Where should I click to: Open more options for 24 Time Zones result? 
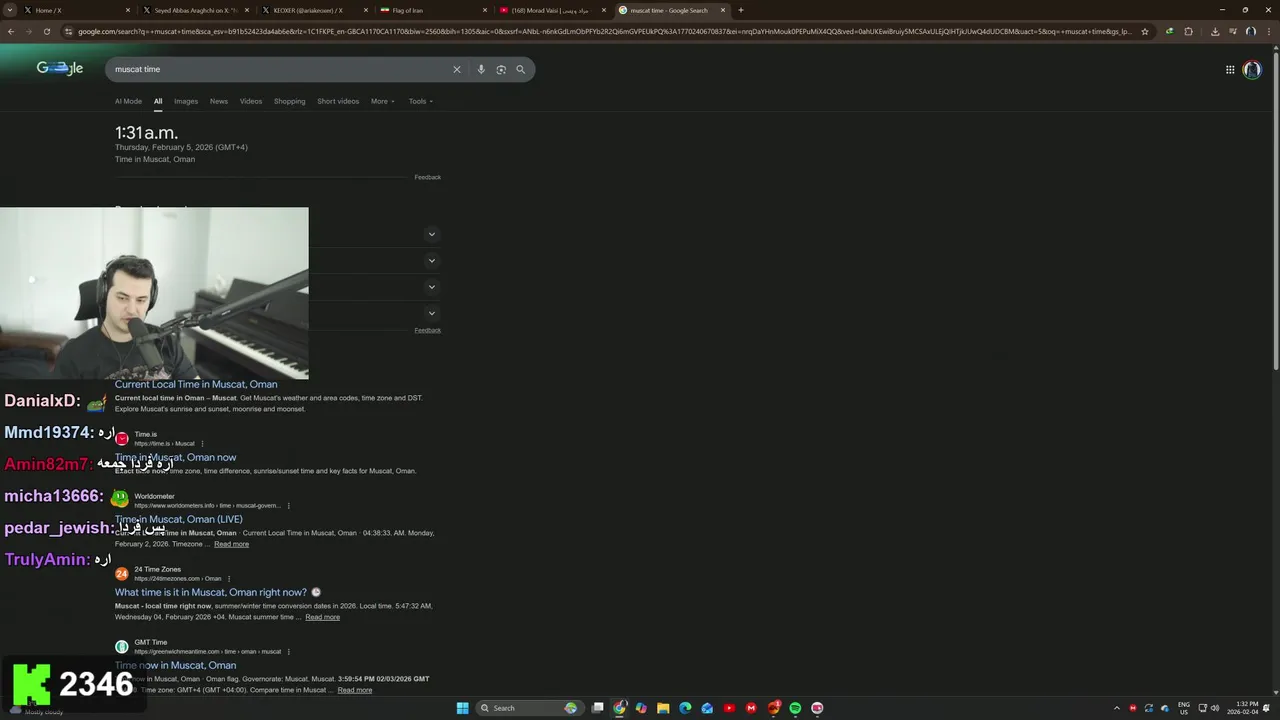pos(228,578)
